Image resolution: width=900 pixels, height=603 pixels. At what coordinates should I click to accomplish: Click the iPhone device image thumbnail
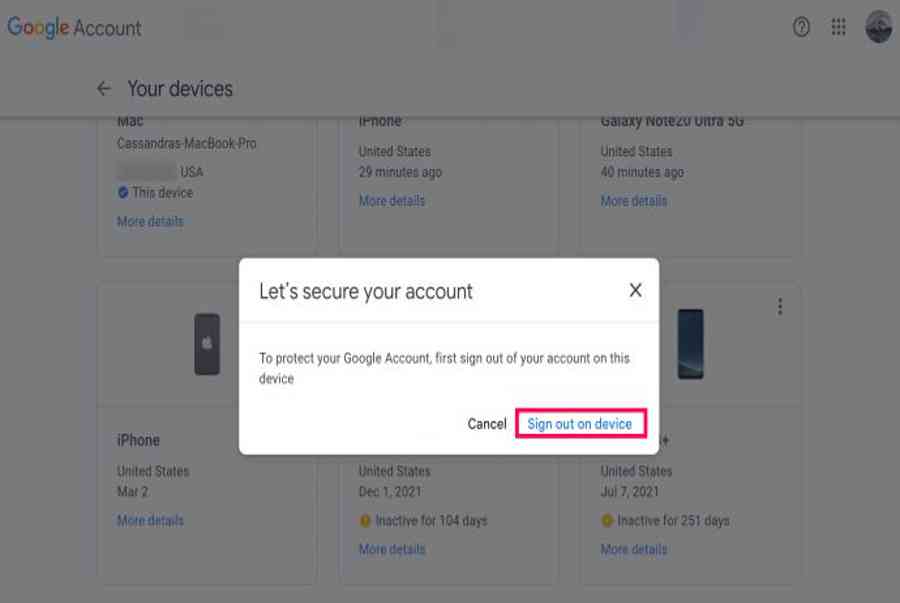(x=207, y=344)
